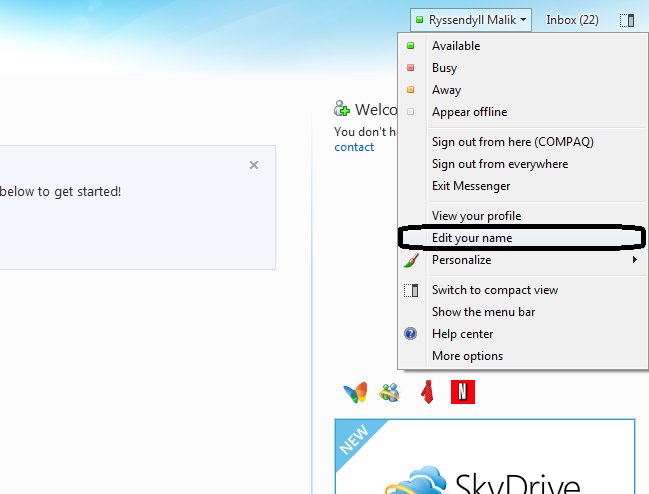The image size is (649, 494).
Task: Click the red necktie icon
Action: tap(426, 393)
